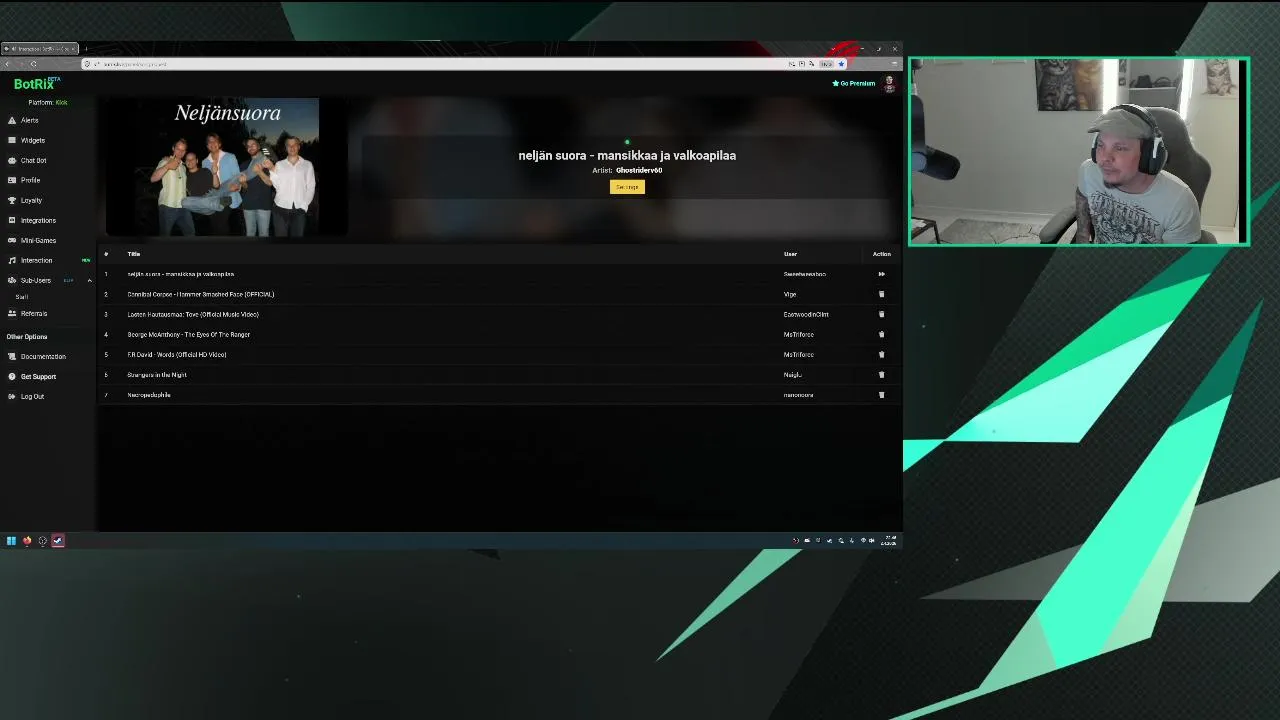
Task: Open a new browser tab
Action: point(86,48)
